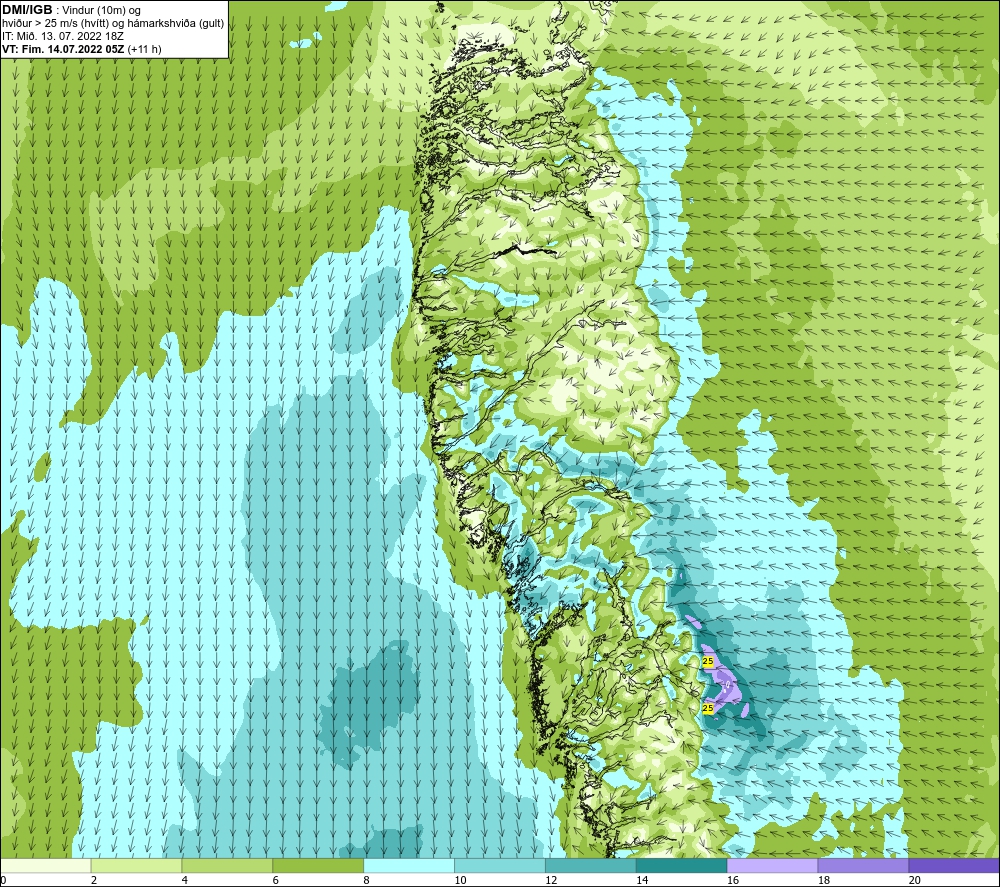Screen dimensions: 1000x887
Task: Click the lower yellow '25' gust label
Action: click(x=708, y=708)
